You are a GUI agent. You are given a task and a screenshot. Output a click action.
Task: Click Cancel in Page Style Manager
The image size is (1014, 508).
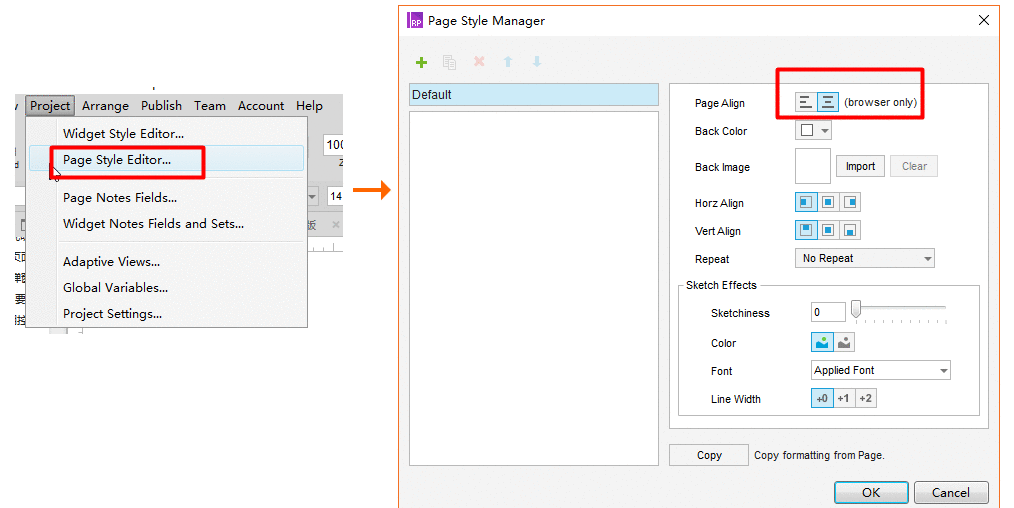pyautogui.click(x=951, y=492)
